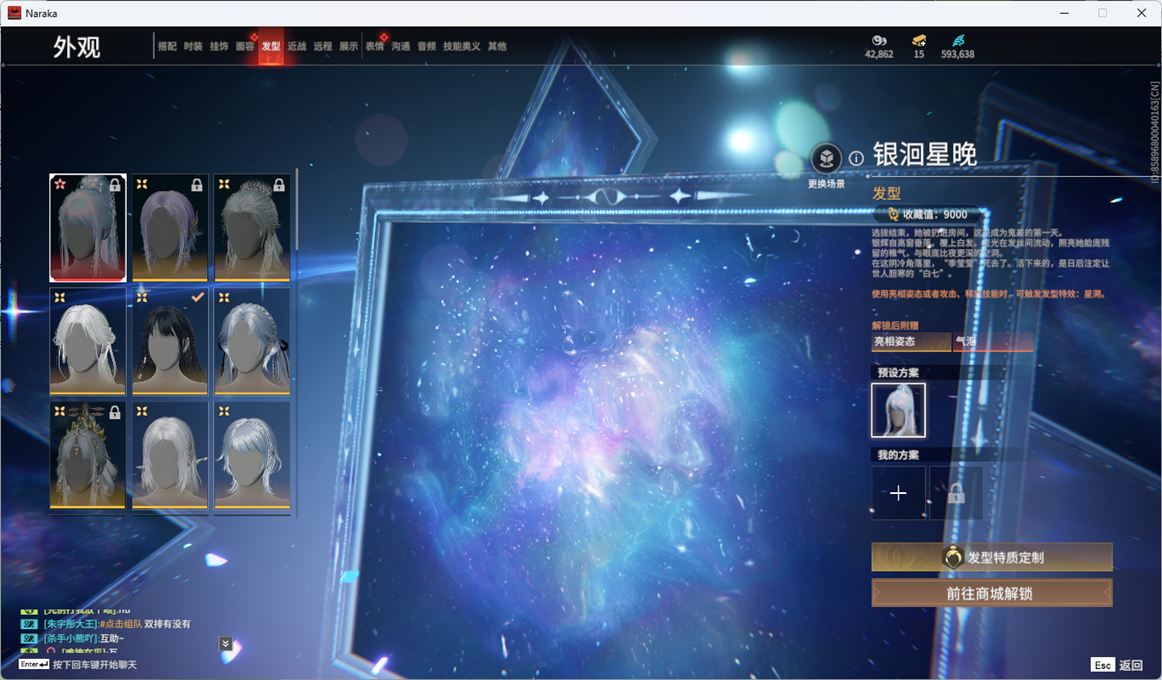The image size is (1162, 680).
Task: Click the 亮相姿态 unlock bonus item
Action: click(911, 341)
